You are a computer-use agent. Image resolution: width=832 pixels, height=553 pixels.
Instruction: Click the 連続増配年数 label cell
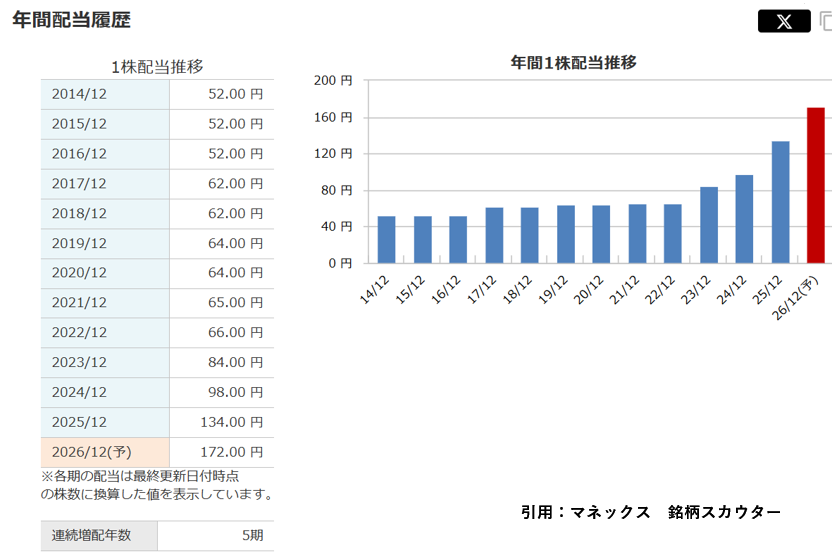99,536
